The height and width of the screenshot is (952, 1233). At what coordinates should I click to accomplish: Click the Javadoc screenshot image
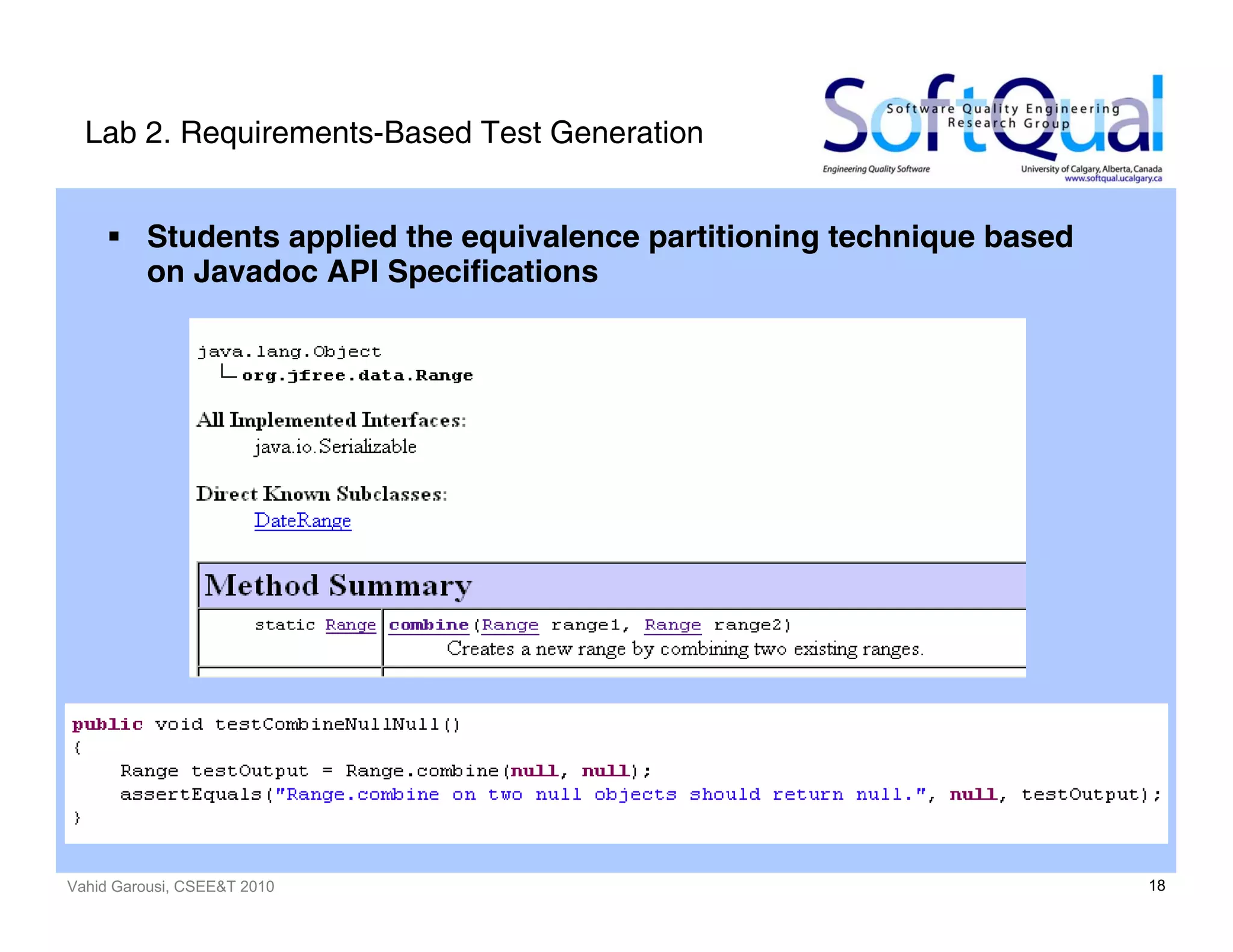click(607, 498)
